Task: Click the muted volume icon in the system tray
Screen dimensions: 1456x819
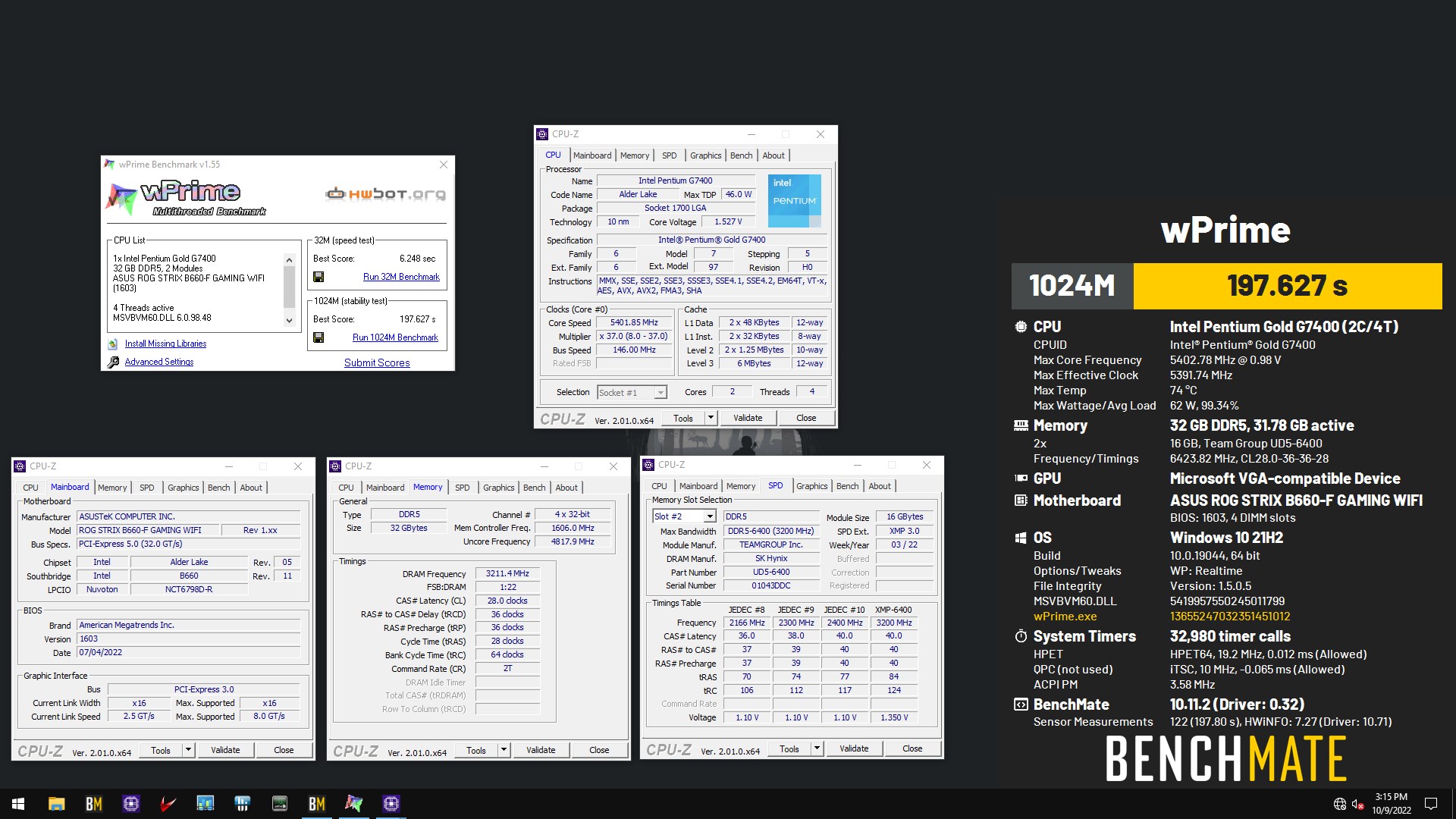Action: (1358, 804)
